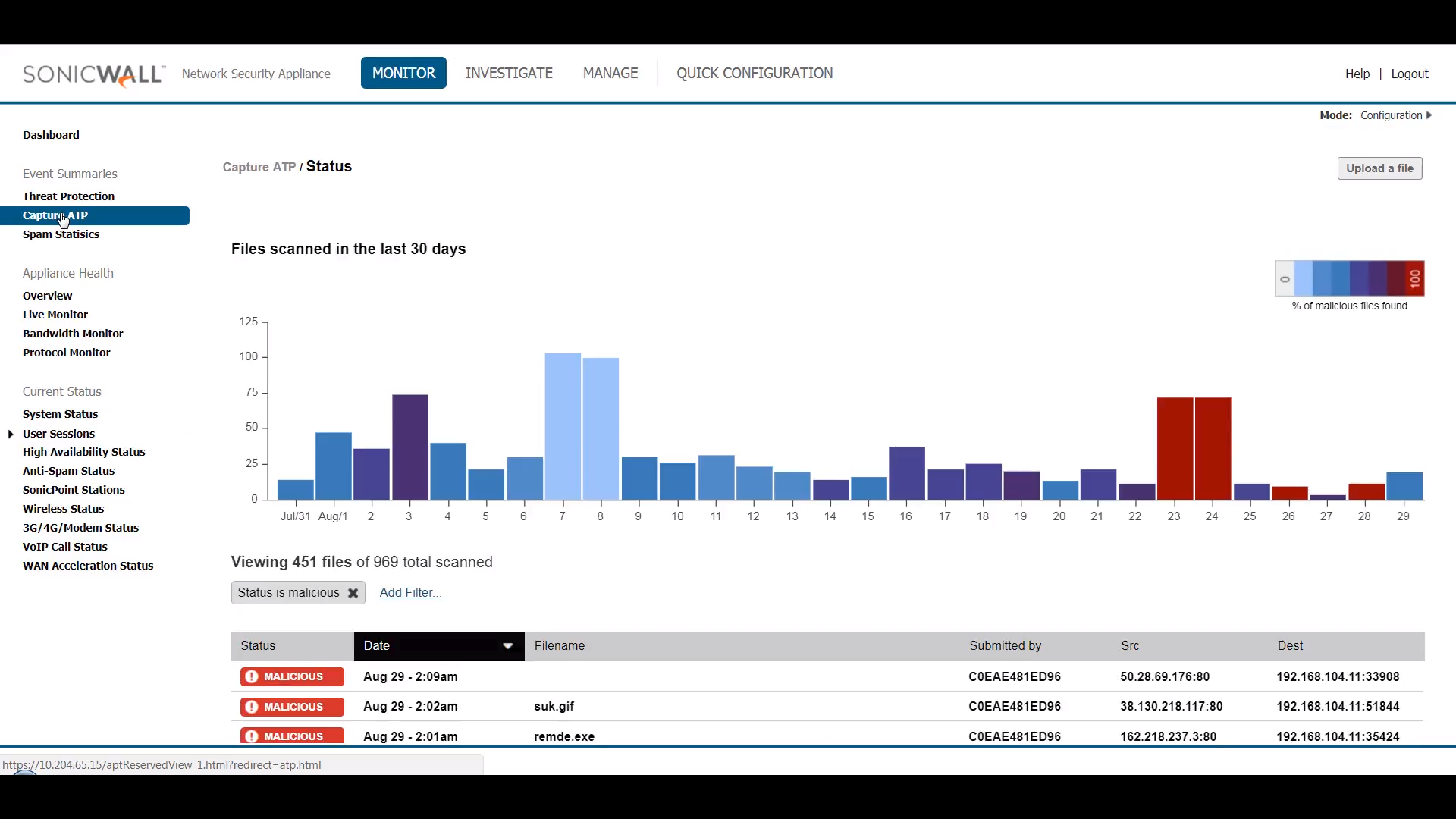This screenshot has height=819, width=1456.
Task: Click destination 192.168.104.11:51844
Action: [x=1338, y=706]
